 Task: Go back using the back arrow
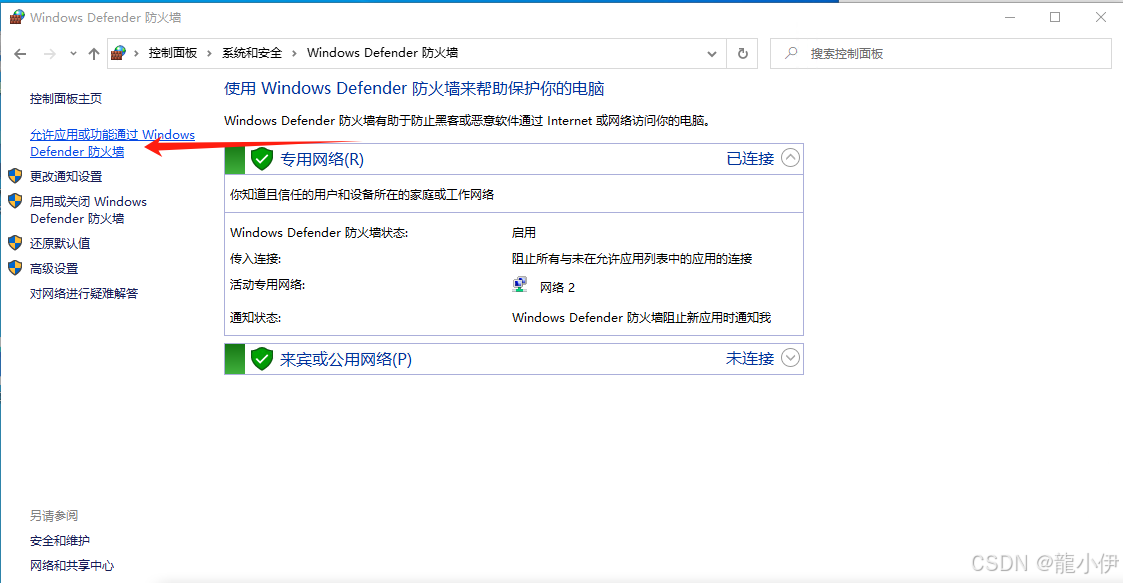pyautogui.click(x=20, y=54)
